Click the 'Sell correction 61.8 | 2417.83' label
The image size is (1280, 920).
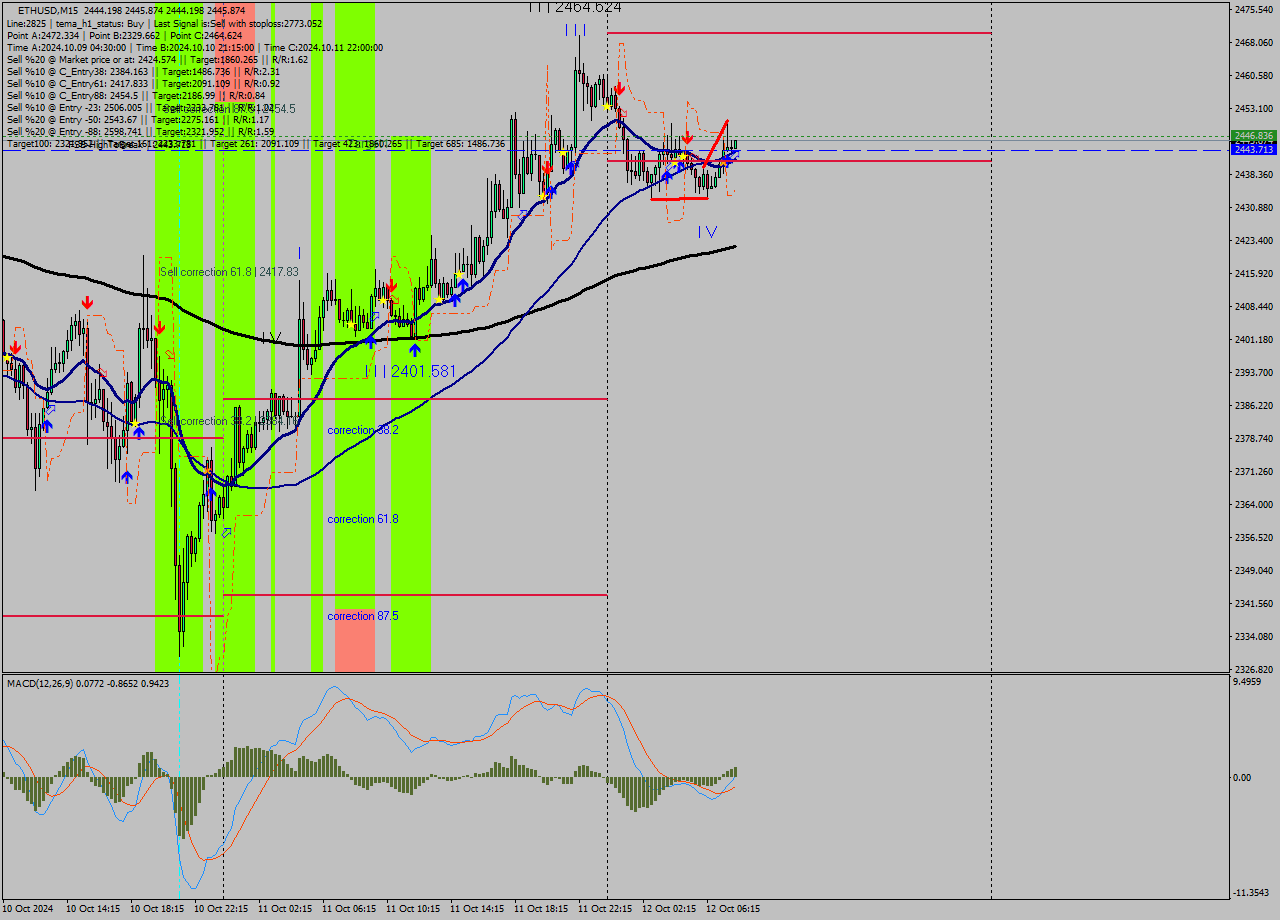click(x=229, y=271)
